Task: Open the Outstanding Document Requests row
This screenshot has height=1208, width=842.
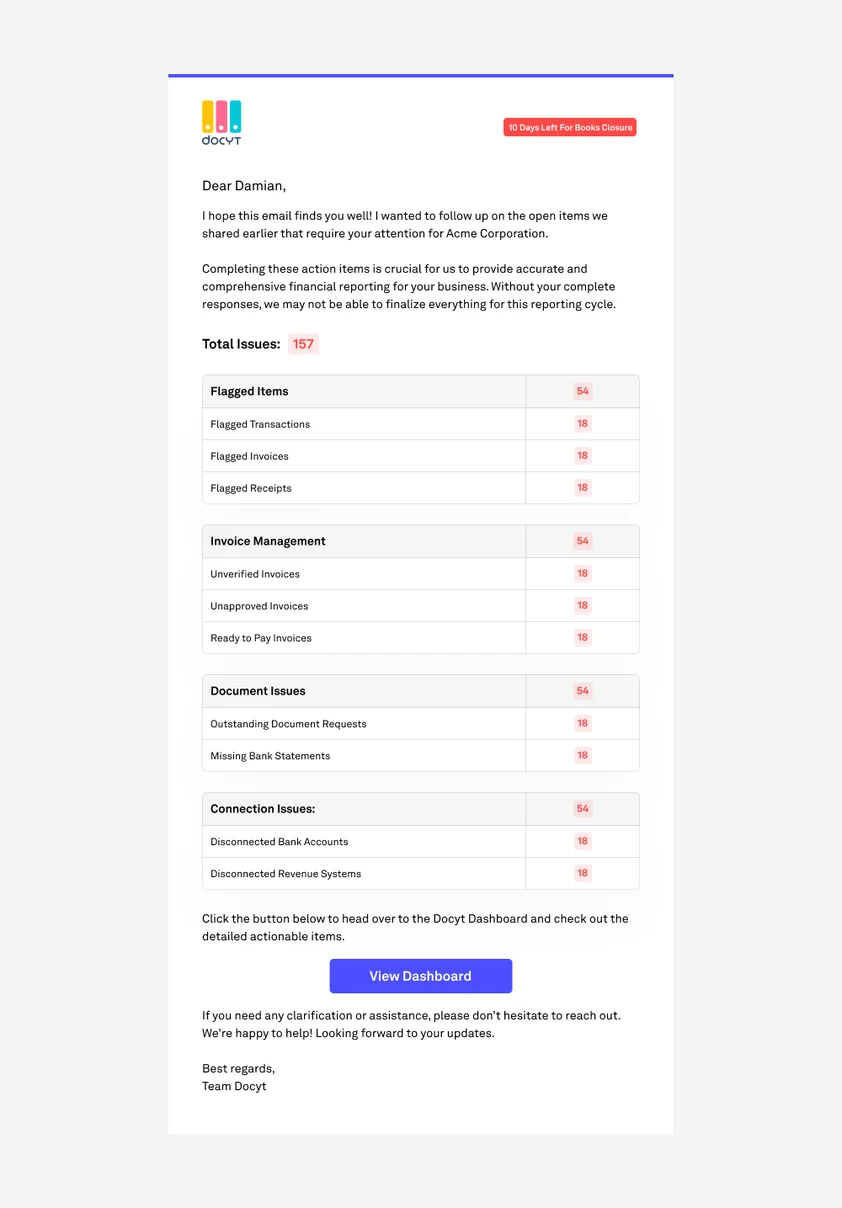Action: pyautogui.click(x=288, y=724)
